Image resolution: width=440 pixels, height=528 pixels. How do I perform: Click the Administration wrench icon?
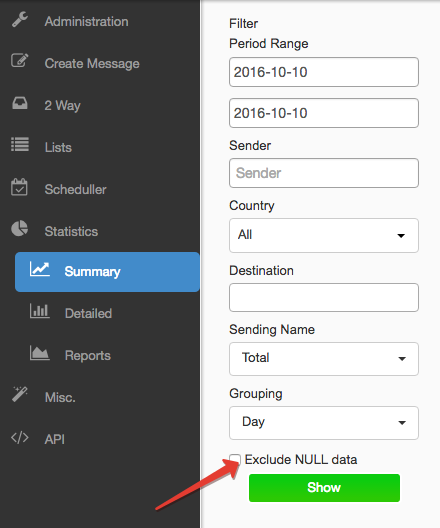20,19
